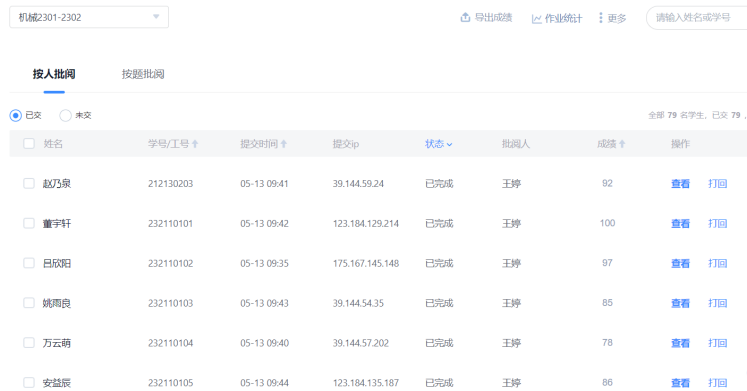Viewport: 747px width, 391px height.
Task: Click IP address 123.184.129.214
Action: click(x=366, y=224)
